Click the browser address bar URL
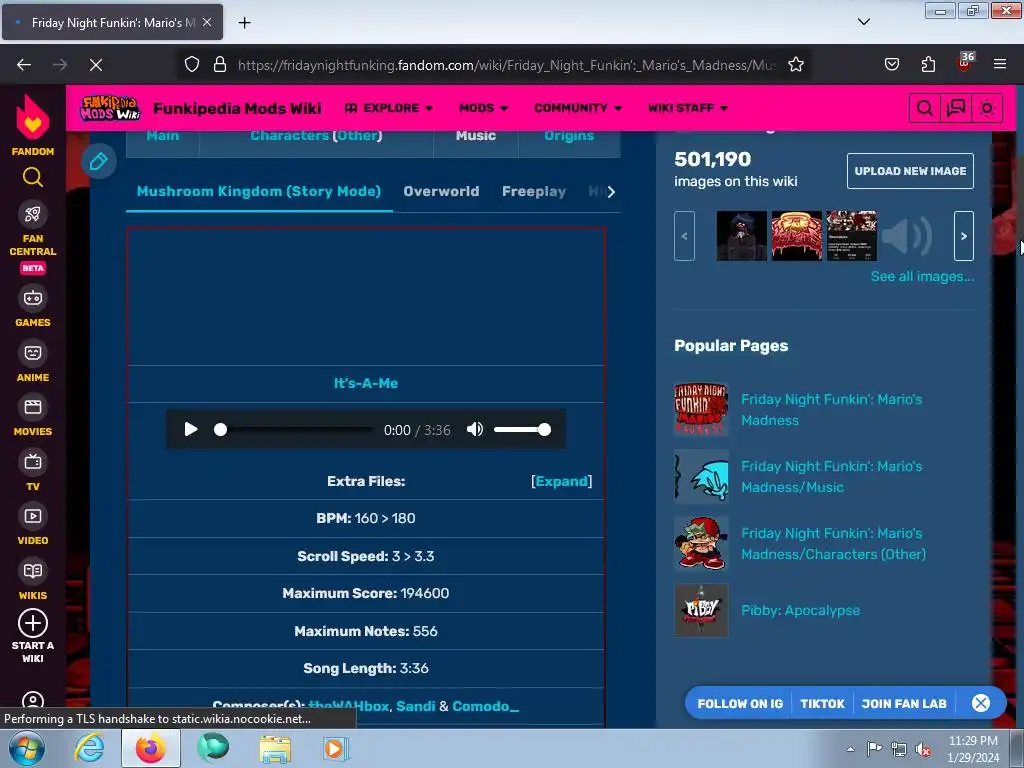The image size is (1024, 768). 507,65
